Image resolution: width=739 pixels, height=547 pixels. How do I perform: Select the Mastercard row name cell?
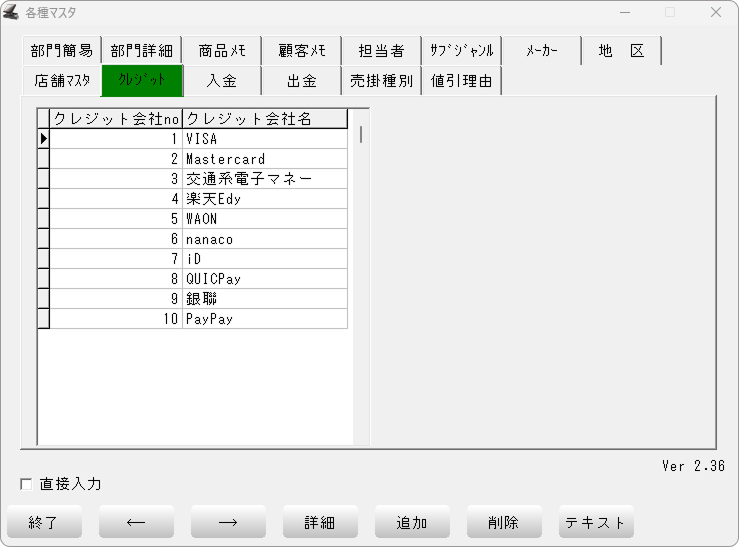(x=265, y=159)
